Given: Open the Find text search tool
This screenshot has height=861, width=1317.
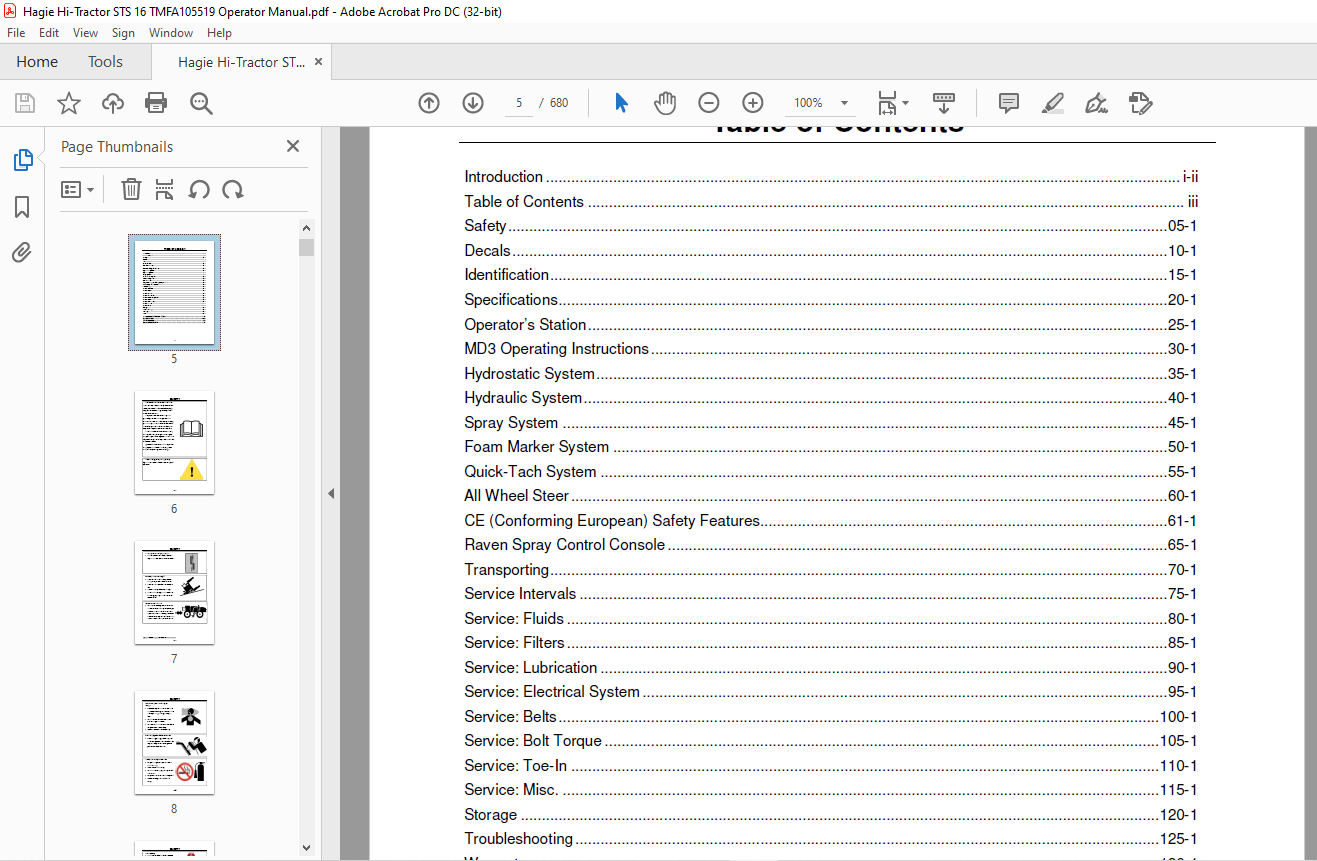Looking at the screenshot, I should coord(201,103).
